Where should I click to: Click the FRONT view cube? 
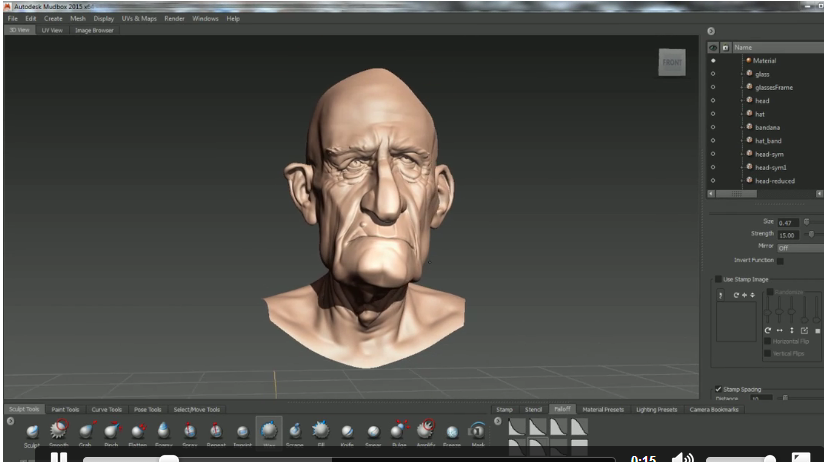coord(671,63)
